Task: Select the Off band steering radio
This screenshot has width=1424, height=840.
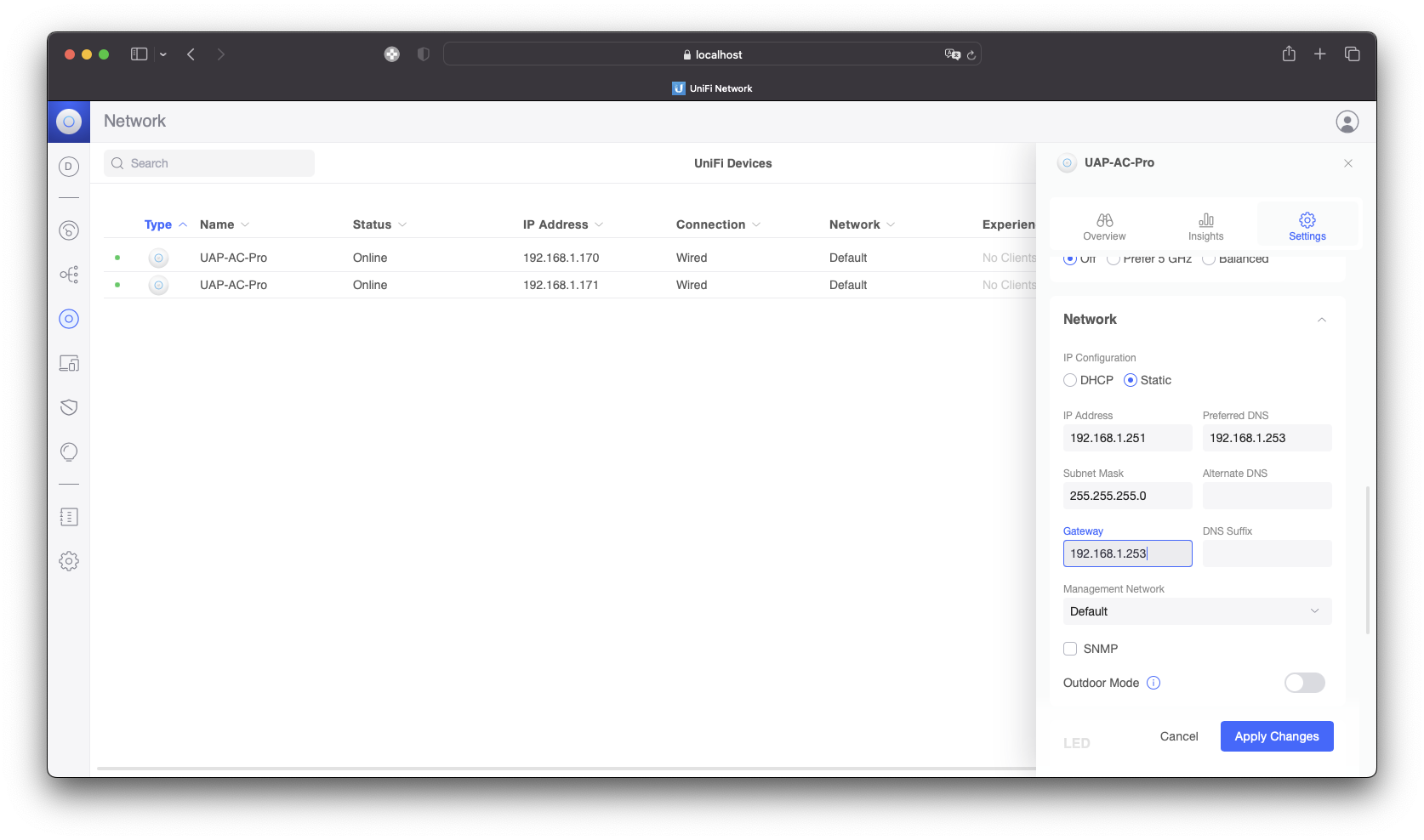Action: [x=1070, y=259]
